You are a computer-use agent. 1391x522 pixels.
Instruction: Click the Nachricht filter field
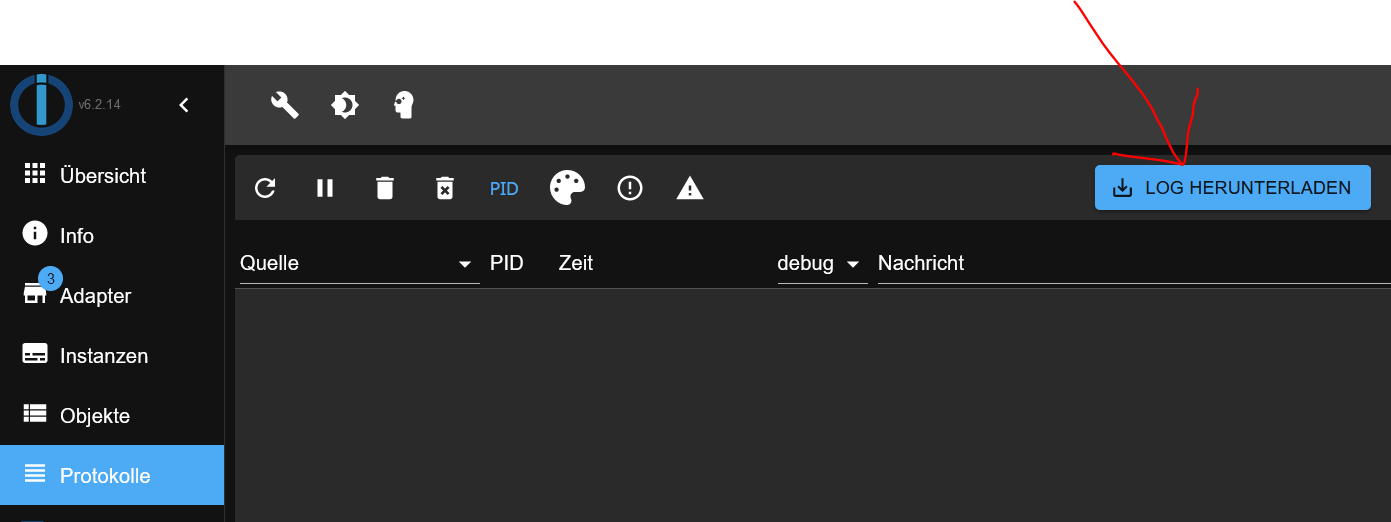1130,263
